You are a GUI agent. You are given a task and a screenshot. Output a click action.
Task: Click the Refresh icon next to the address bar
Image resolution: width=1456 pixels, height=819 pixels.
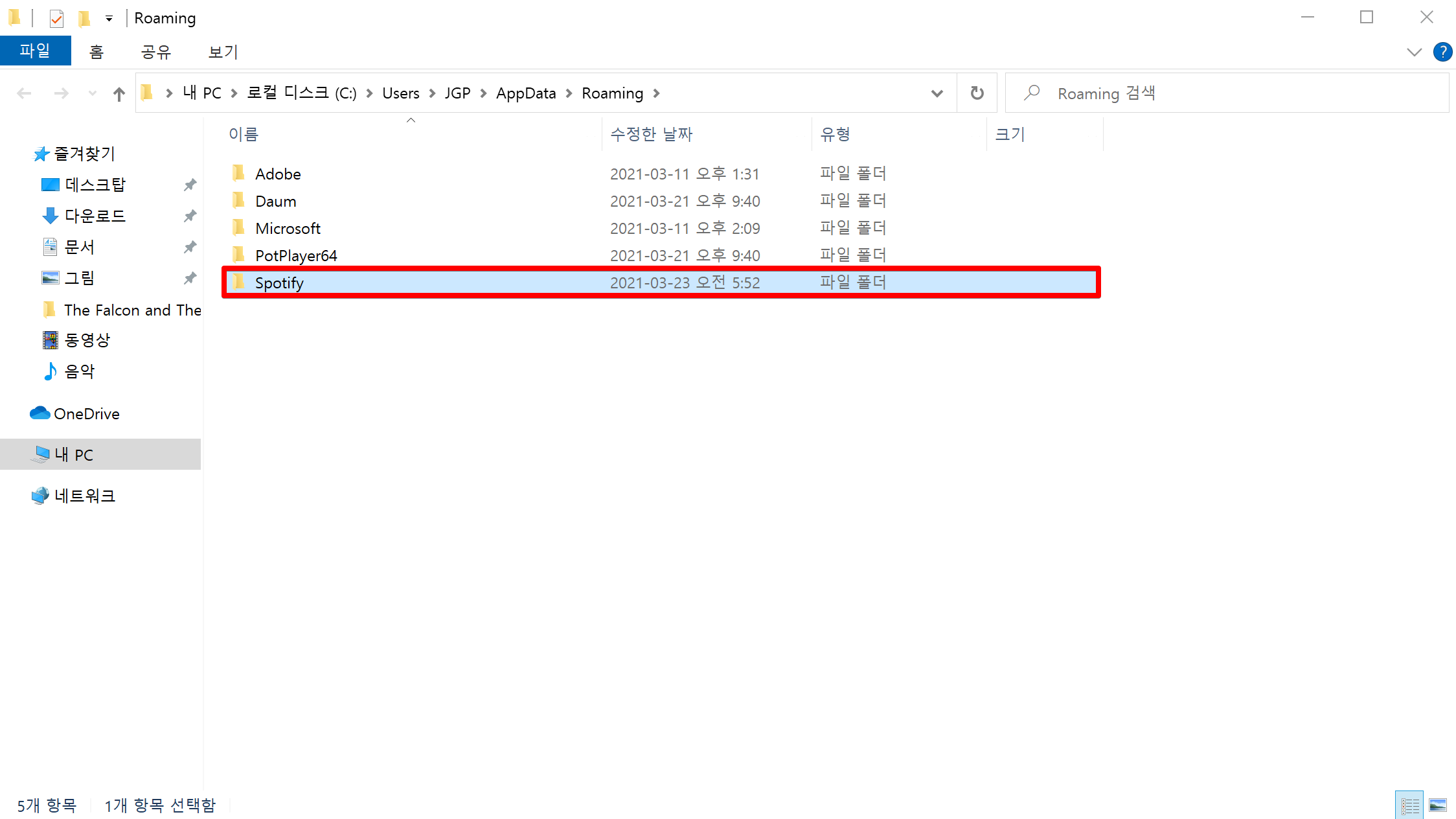coord(977,93)
